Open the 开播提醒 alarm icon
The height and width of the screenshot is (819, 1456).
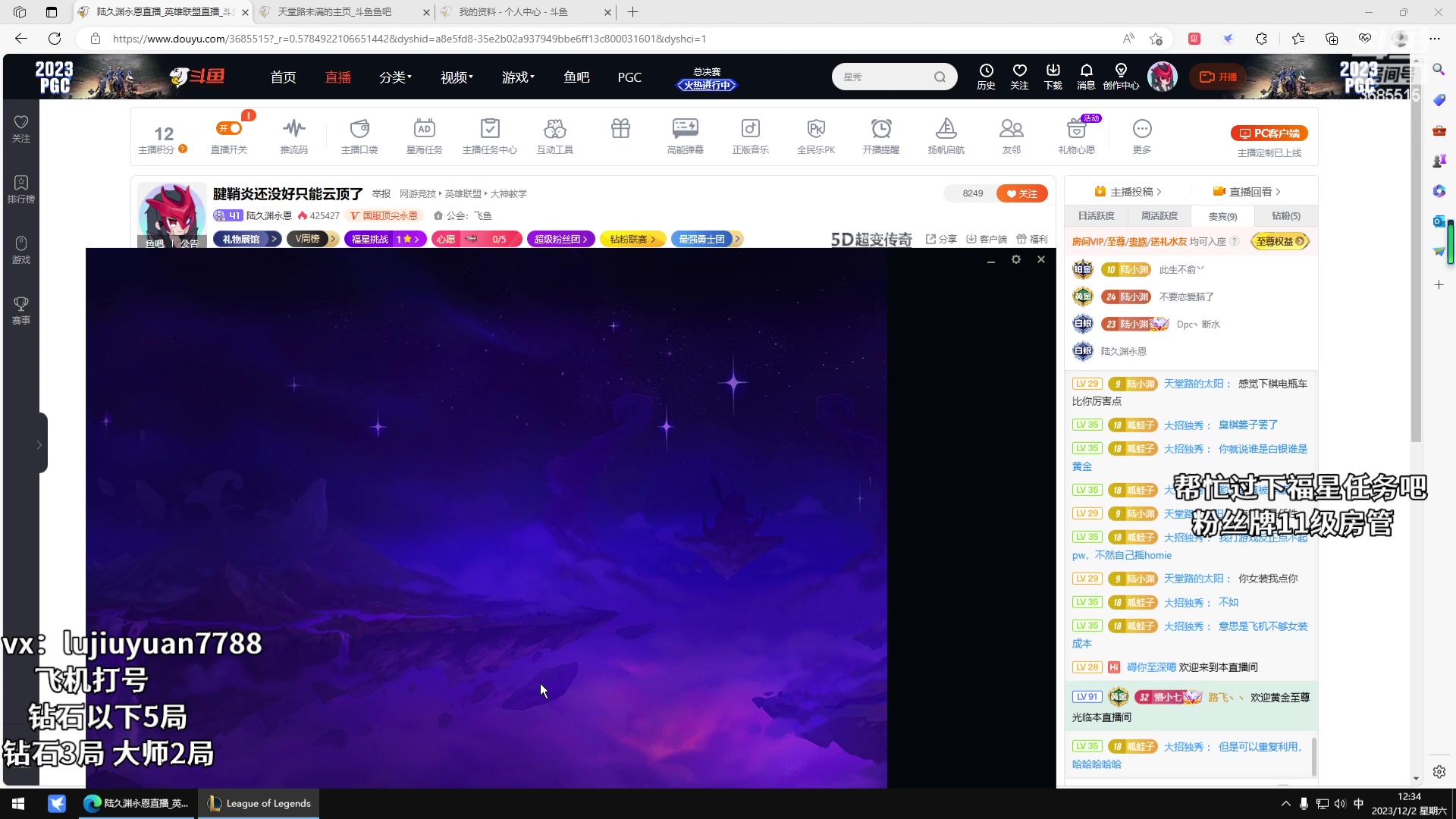point(881,136)
